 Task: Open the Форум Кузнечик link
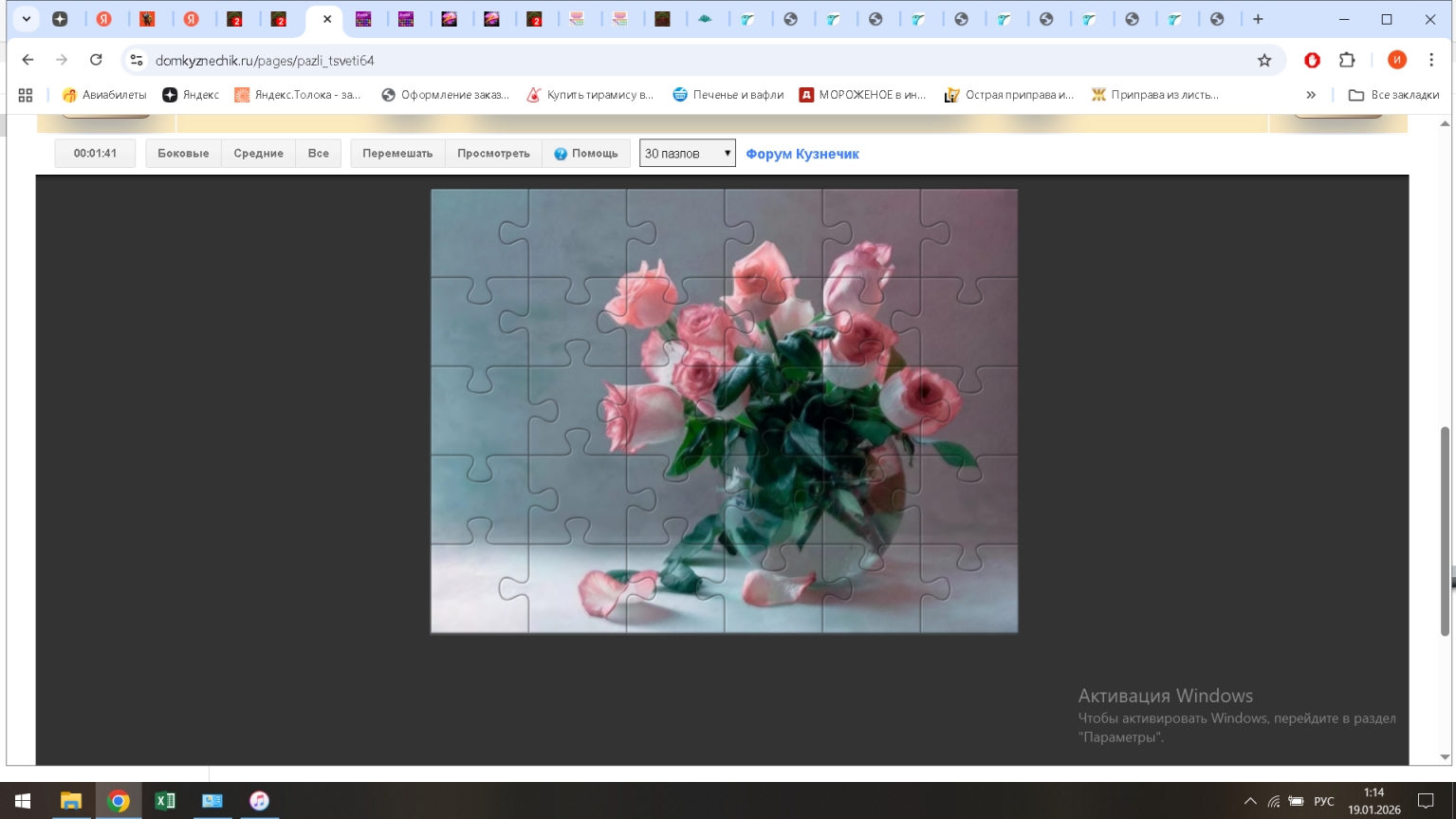click(x=802, y=154)
